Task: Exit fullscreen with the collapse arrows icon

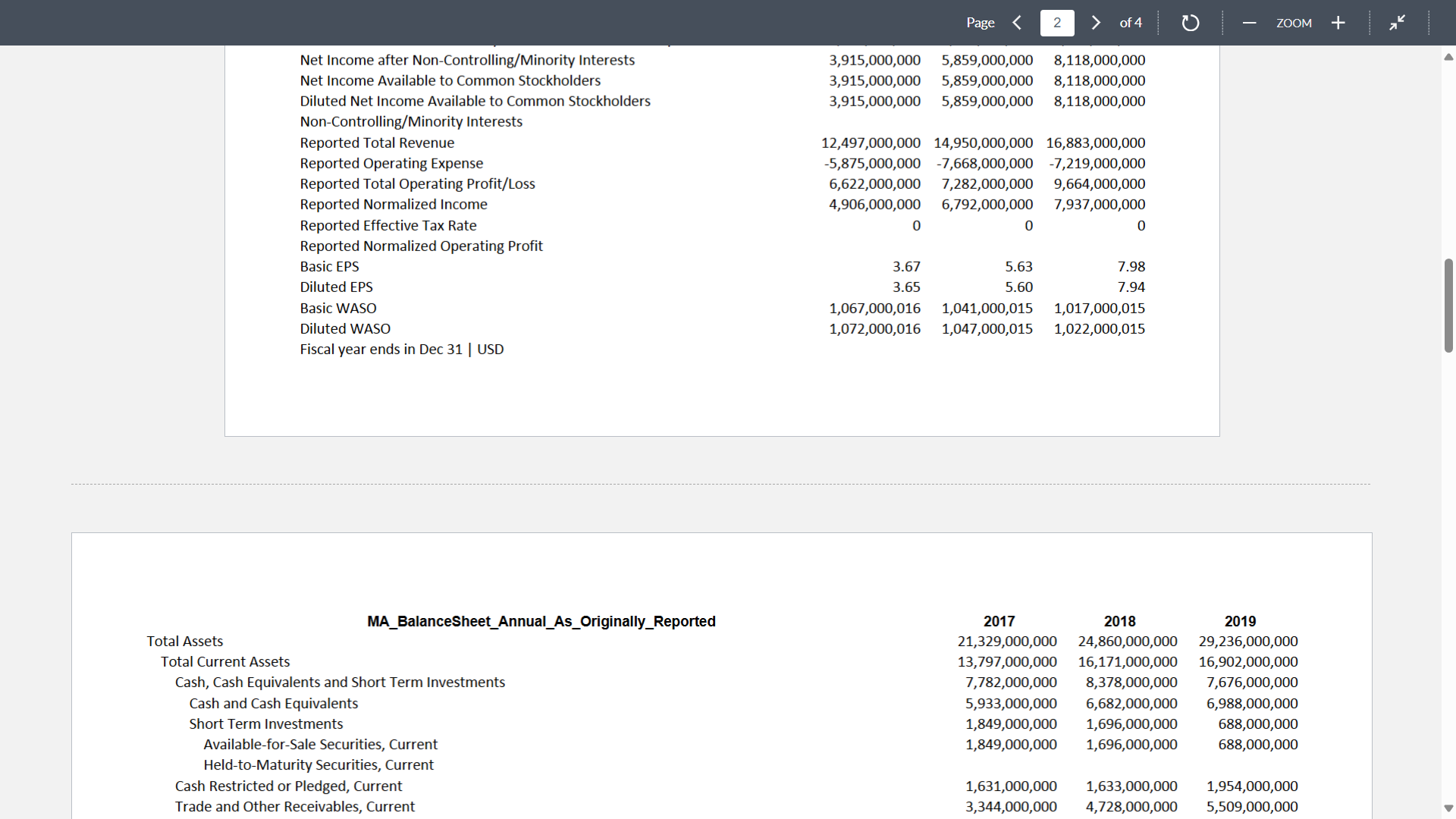Action: point(1397,23)
